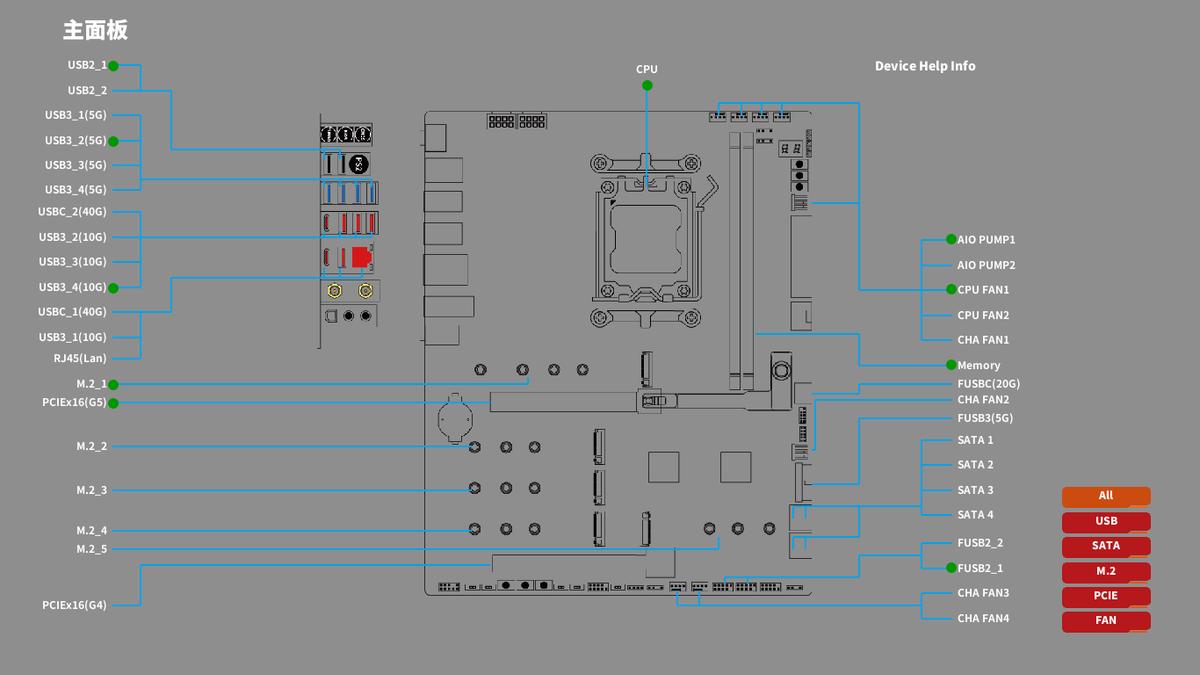Viewport: 1200px width, 675px height.
Task: Click the green dot beside CPU FAN1
Action: tap(950, 290)
